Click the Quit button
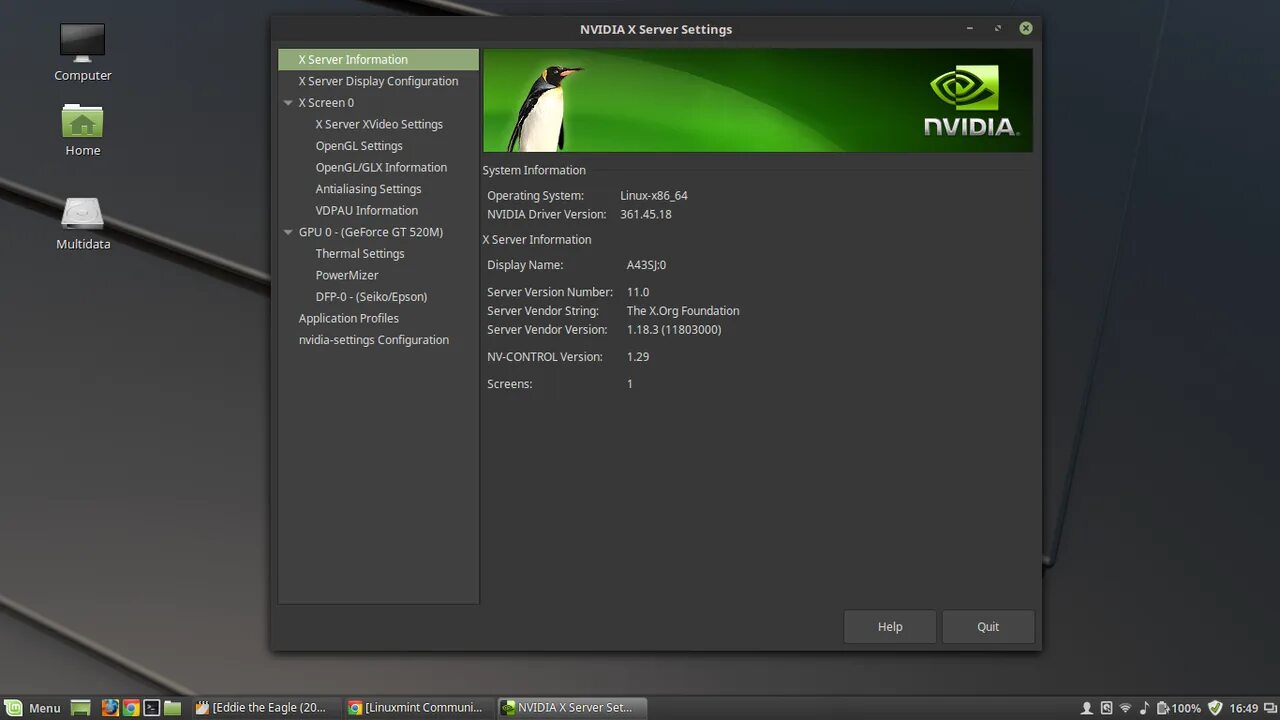This screenshot has width=1280, height=720. coord(988,627)
